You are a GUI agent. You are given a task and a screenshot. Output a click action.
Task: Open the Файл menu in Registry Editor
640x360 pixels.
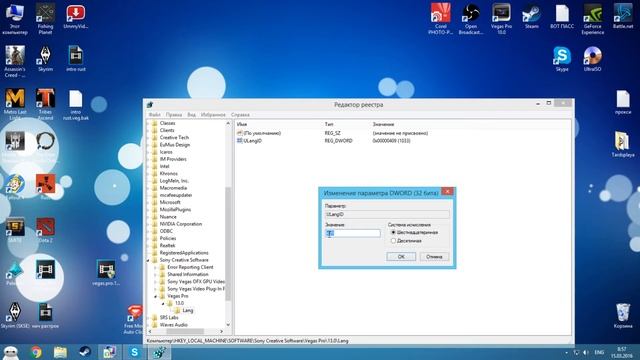[155, 115]
